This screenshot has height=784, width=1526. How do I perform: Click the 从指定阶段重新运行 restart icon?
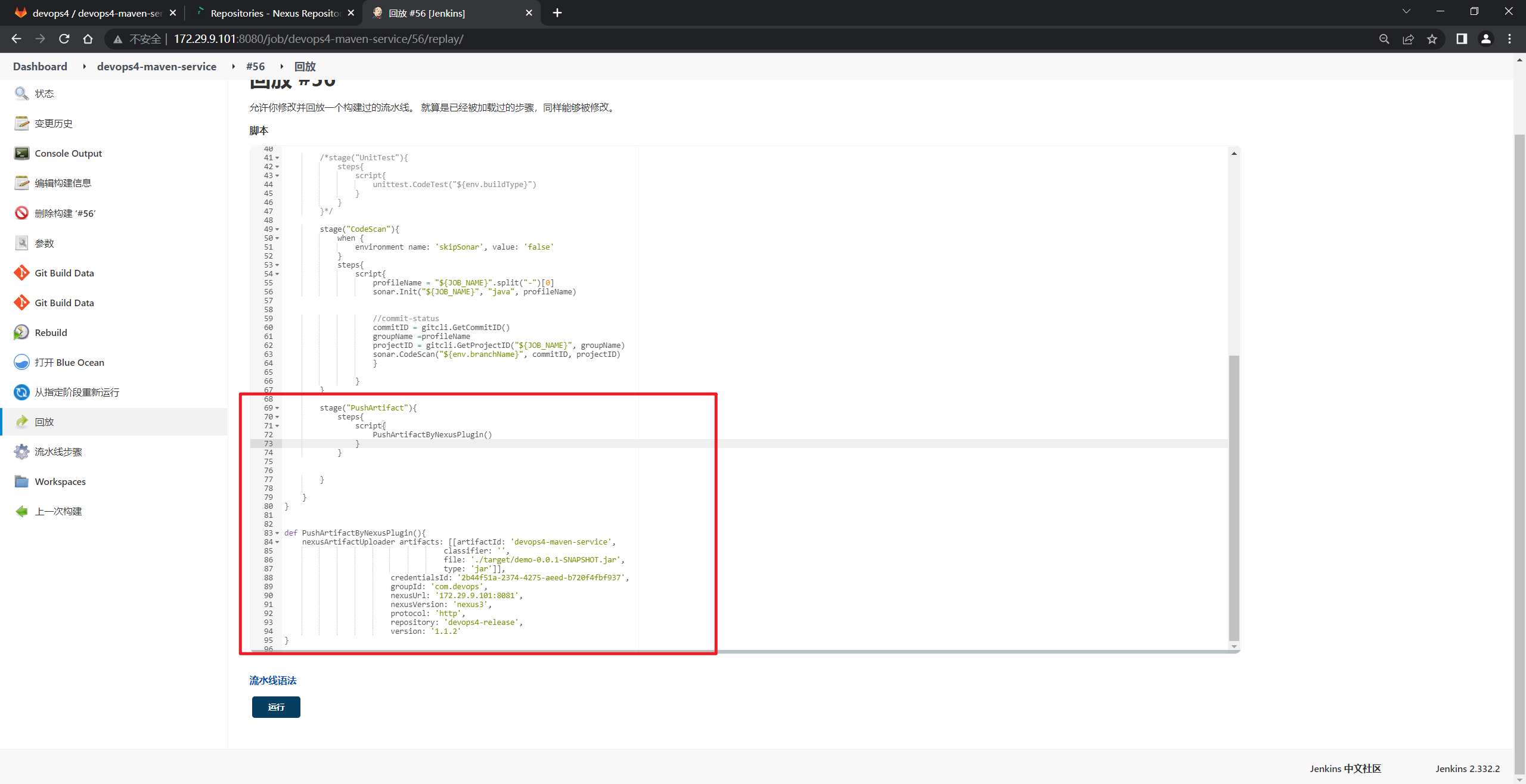pos(21,391)
